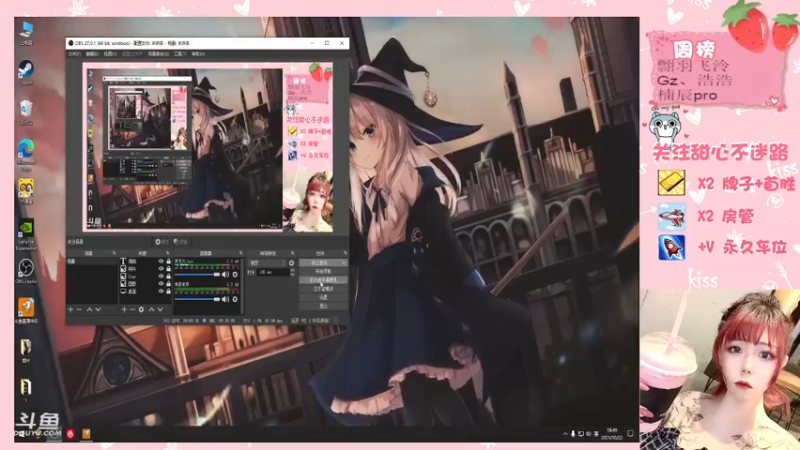Remove the selected scene with the minus icon
Screen dimensions: 800x450
[79, 309]
